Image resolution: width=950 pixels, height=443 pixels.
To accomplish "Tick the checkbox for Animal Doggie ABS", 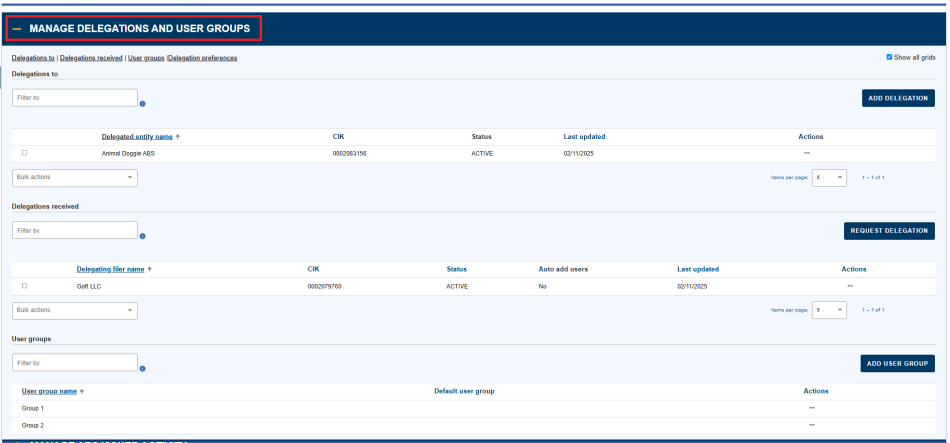I will 24,153.
